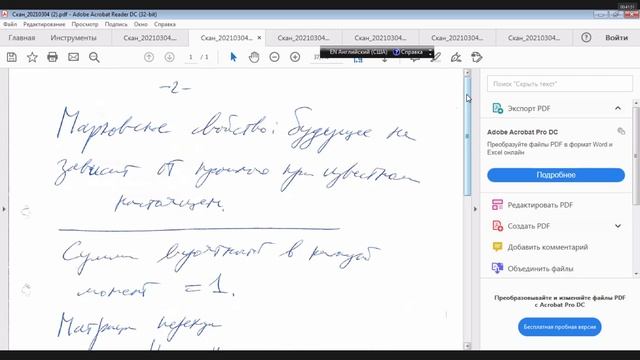The width and height of the screenshot is (640, 360).
Task: Click the tools search input field
Action: coord(560,84)
